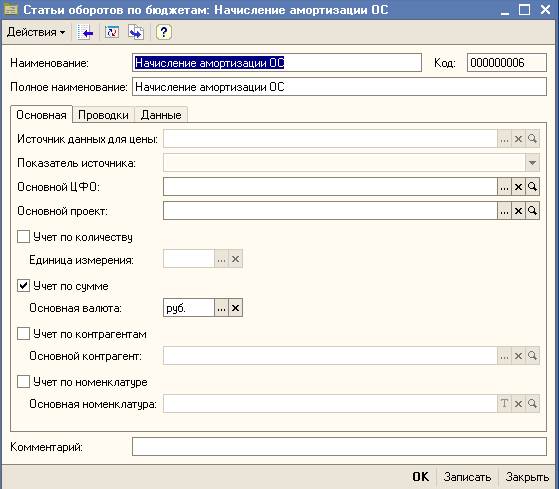Viewport: 559px width, 489px height.
Task: Click magnifier for Источник данных для цены
Action: coord(532,139)
